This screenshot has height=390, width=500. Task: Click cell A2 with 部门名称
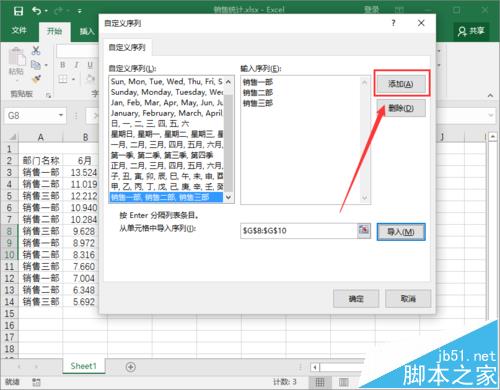(x=41, y=161)
